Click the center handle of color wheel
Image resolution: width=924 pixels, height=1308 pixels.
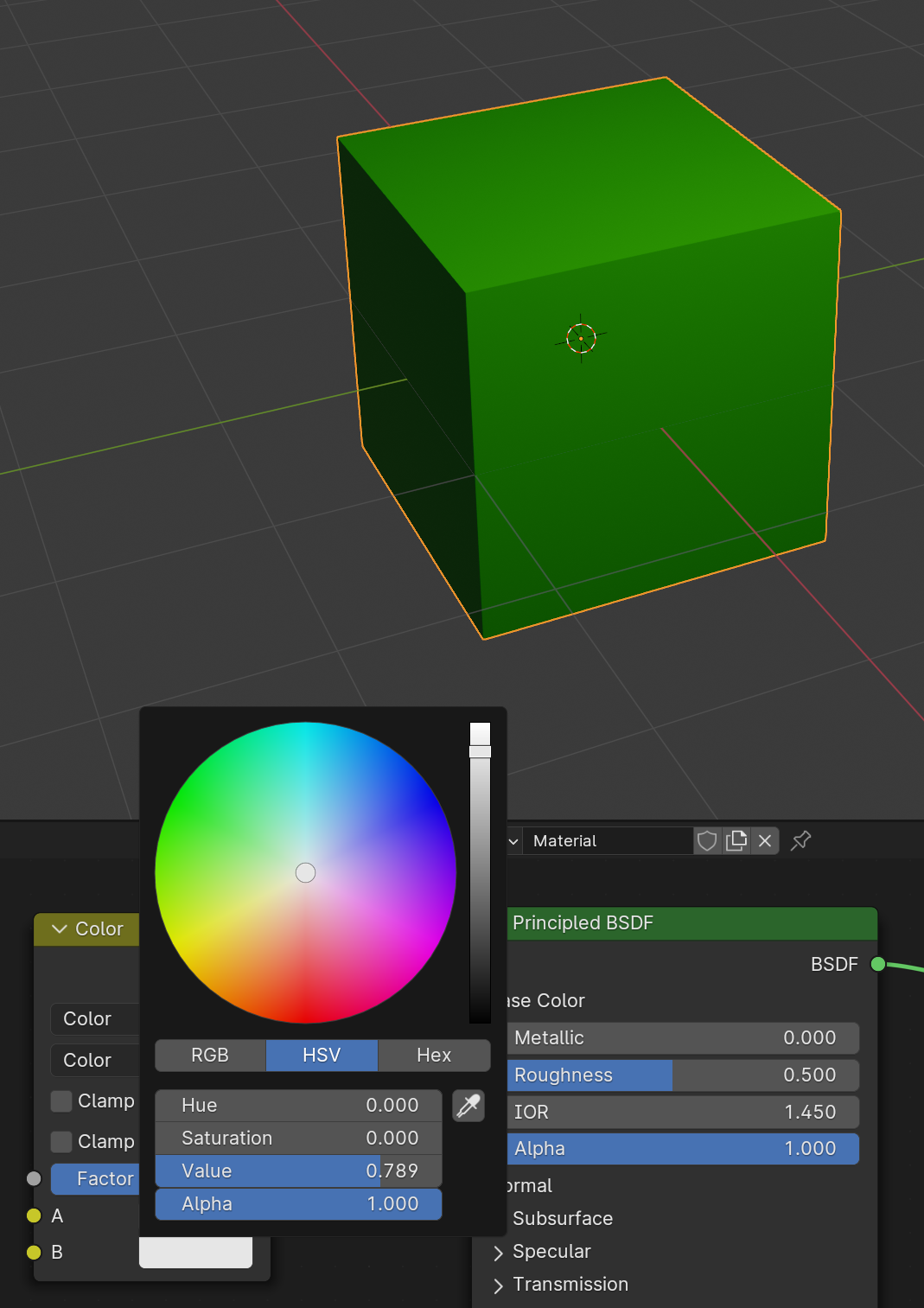(305, 873)
